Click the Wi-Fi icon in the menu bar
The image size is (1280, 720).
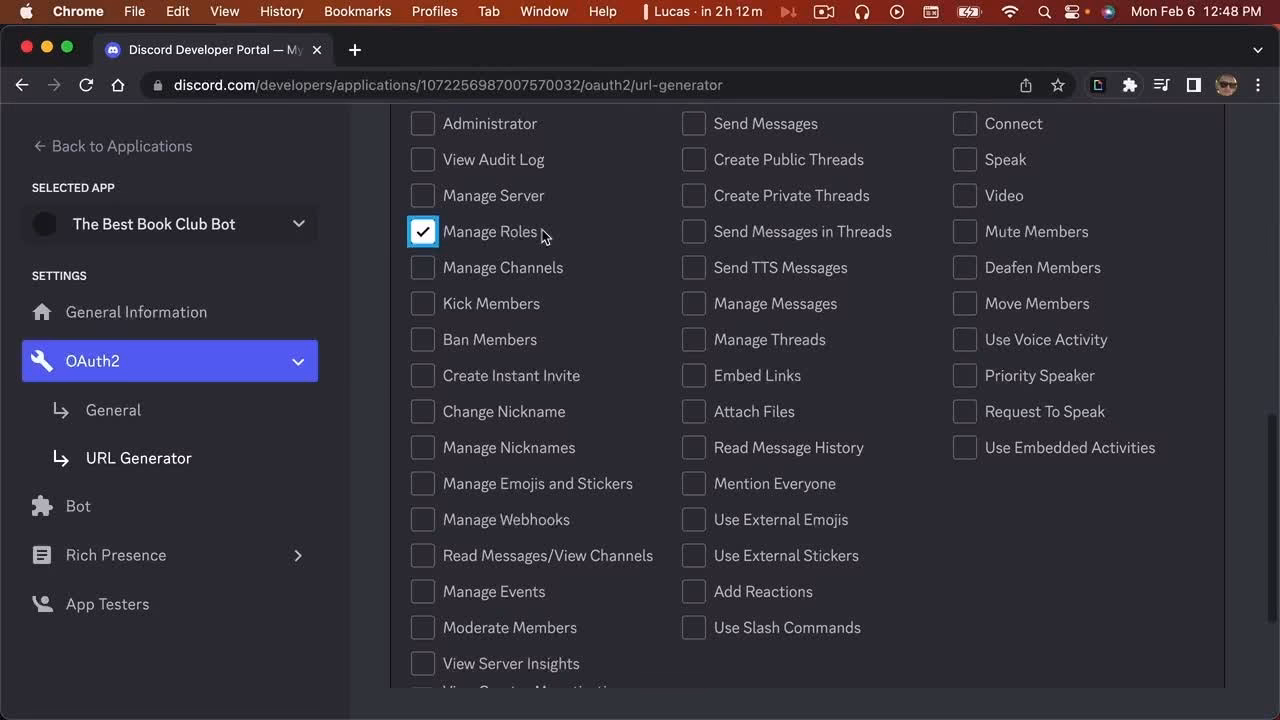(x=1010, y=12)
